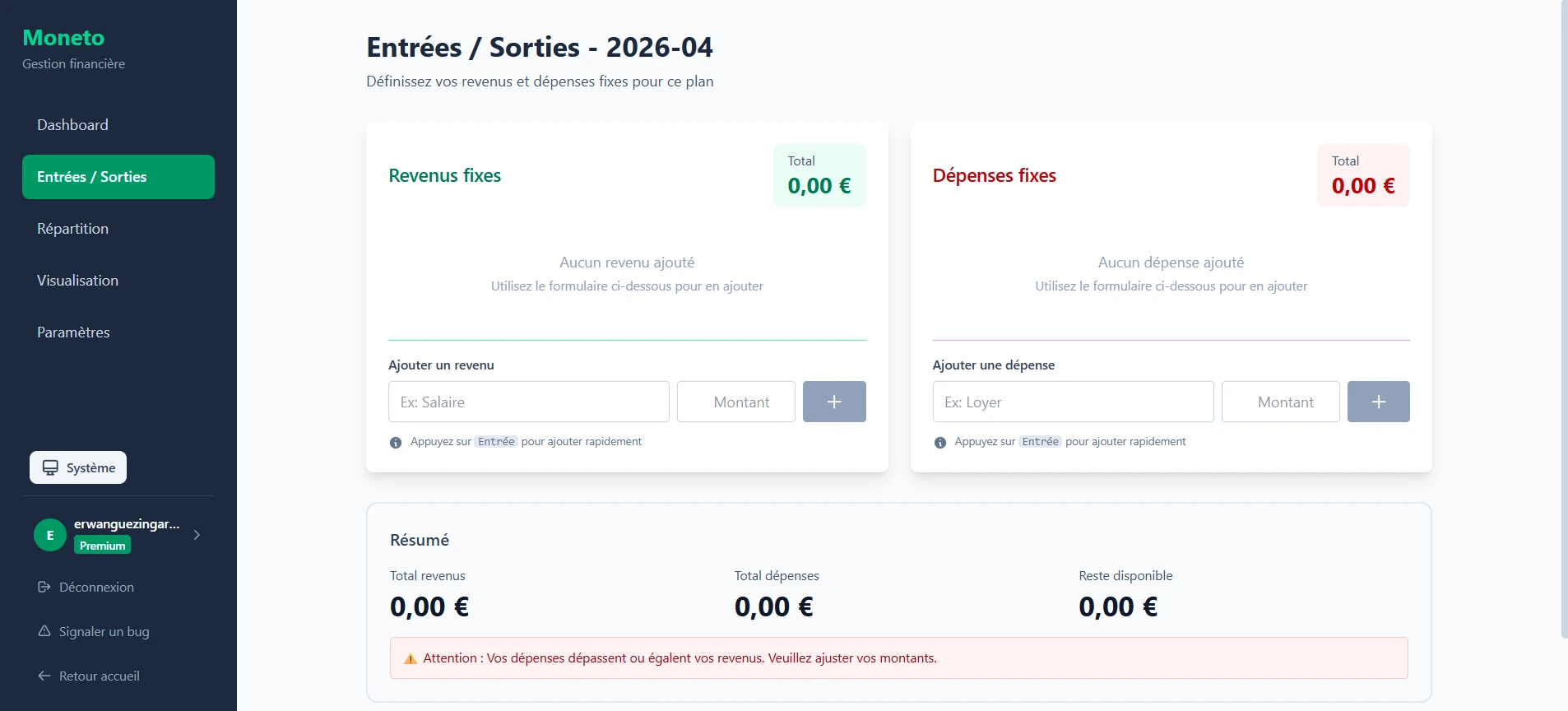Image resolution: width=1568 pixels, height=711 pixels.
Task: Click the plus button to add revenue
Action: point(834,402)
